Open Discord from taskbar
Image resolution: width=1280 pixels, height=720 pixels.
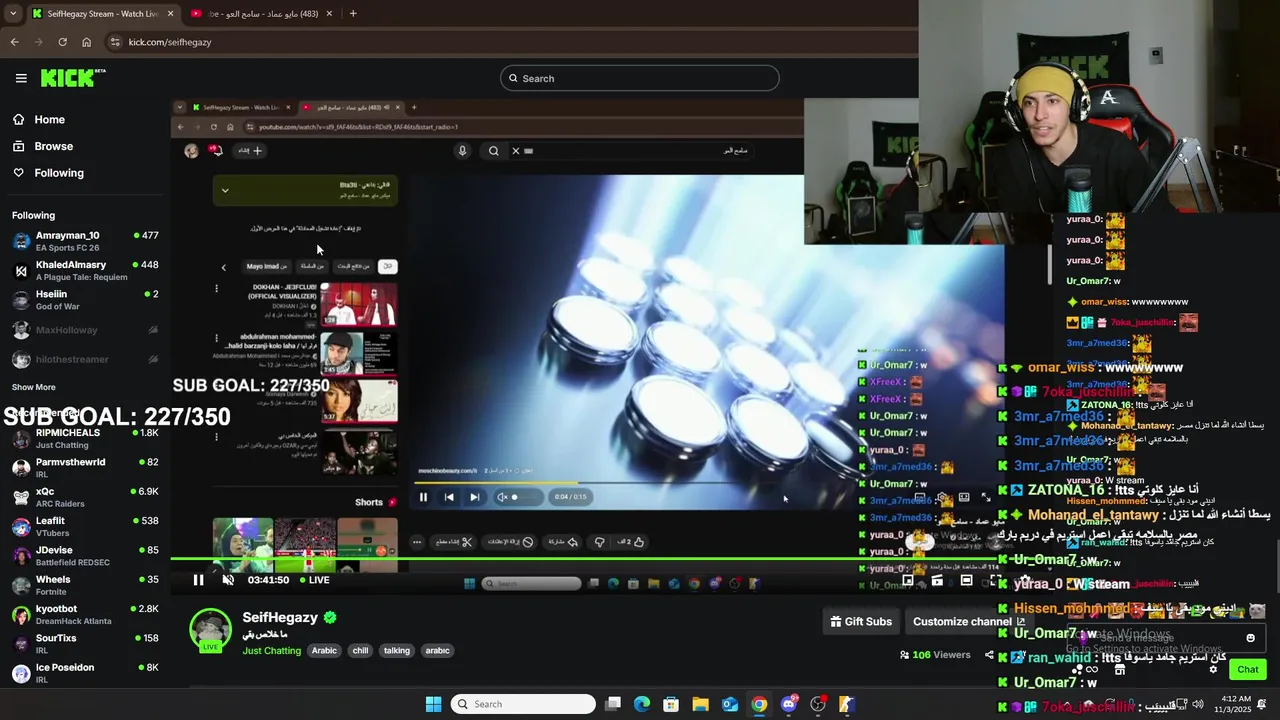click(x=788, y=704)
